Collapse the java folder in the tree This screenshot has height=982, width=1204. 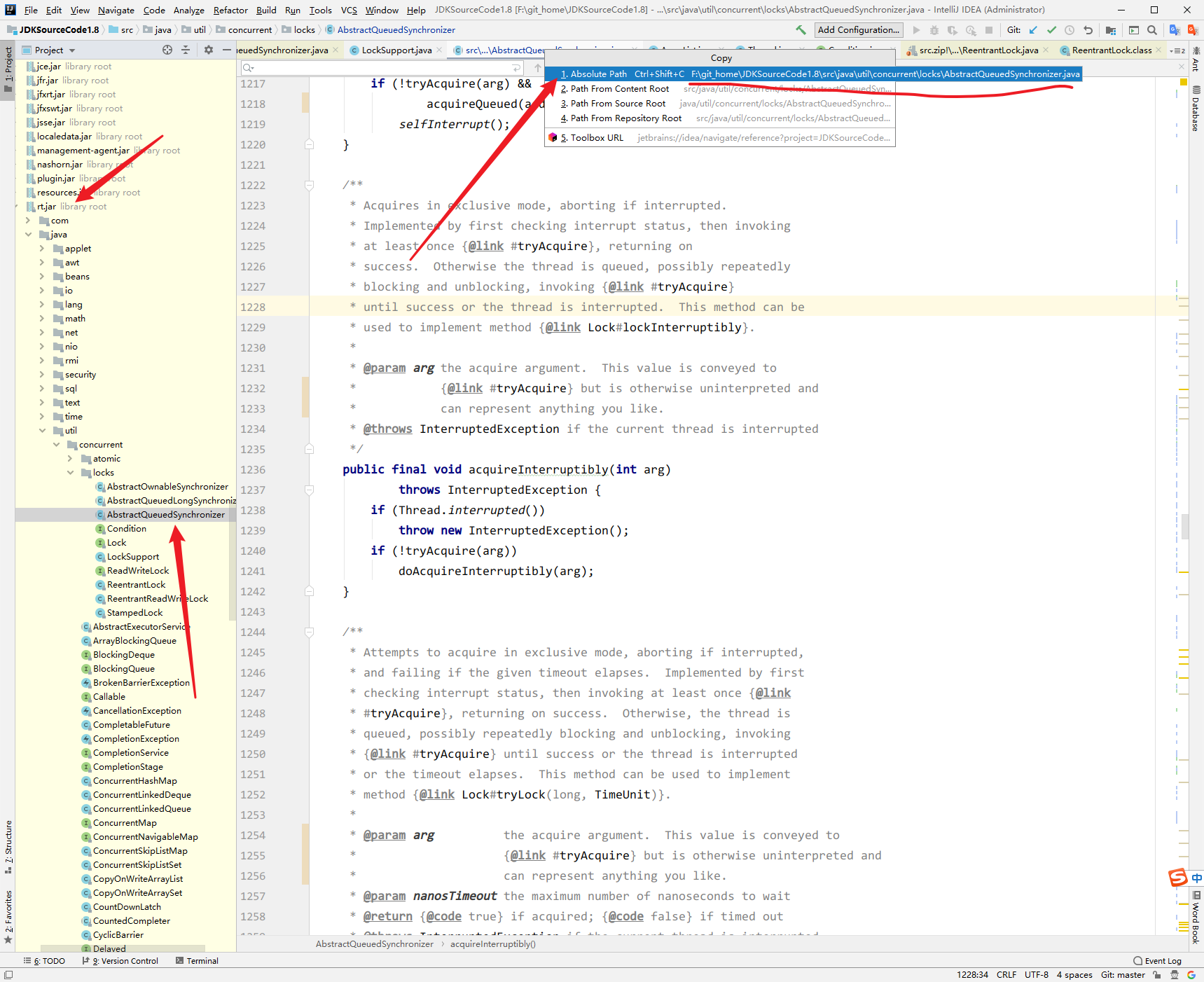pos(28,235)
